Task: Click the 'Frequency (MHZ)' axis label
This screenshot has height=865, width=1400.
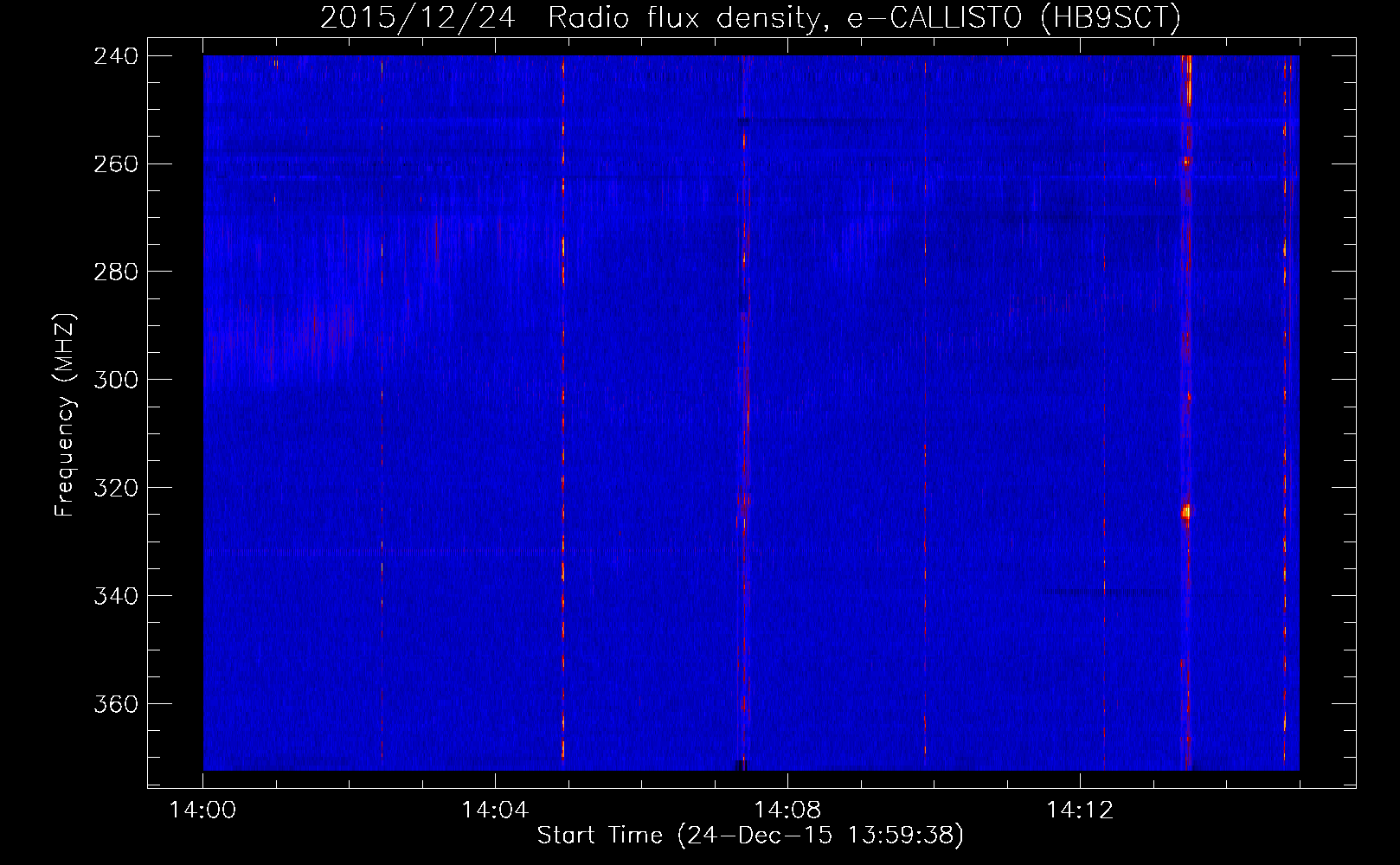Action: tap(65, 414)
